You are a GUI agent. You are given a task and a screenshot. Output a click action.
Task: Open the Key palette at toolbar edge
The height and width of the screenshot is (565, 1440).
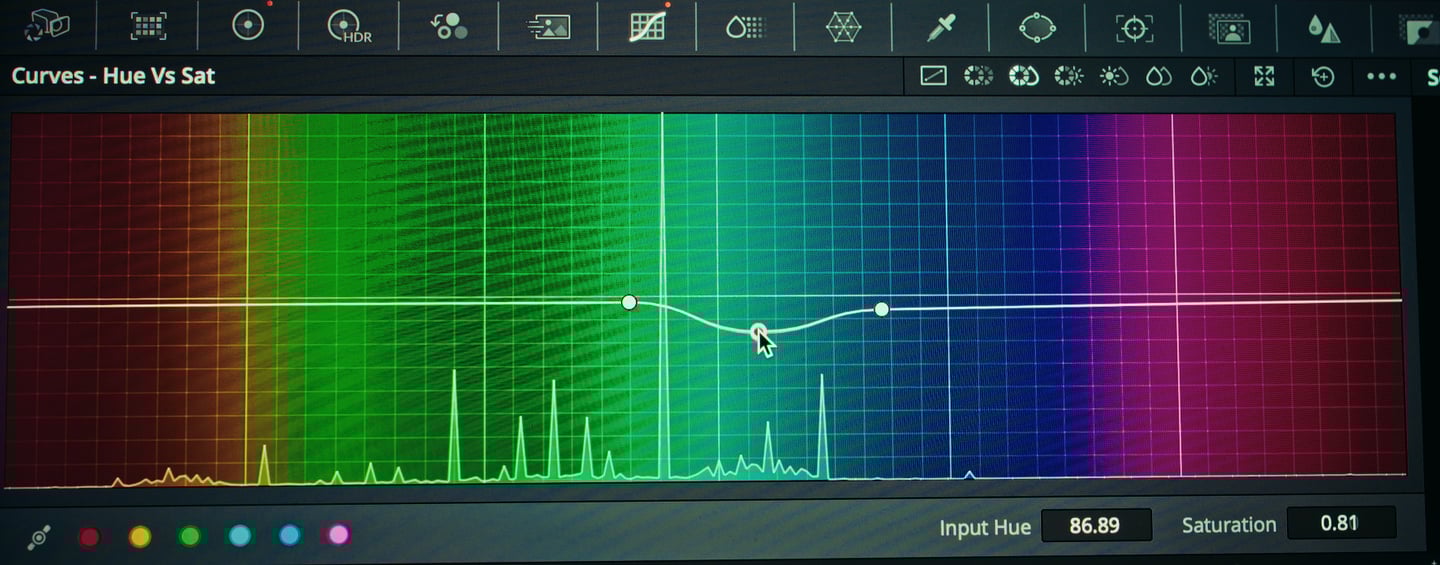click(1422, 31)
